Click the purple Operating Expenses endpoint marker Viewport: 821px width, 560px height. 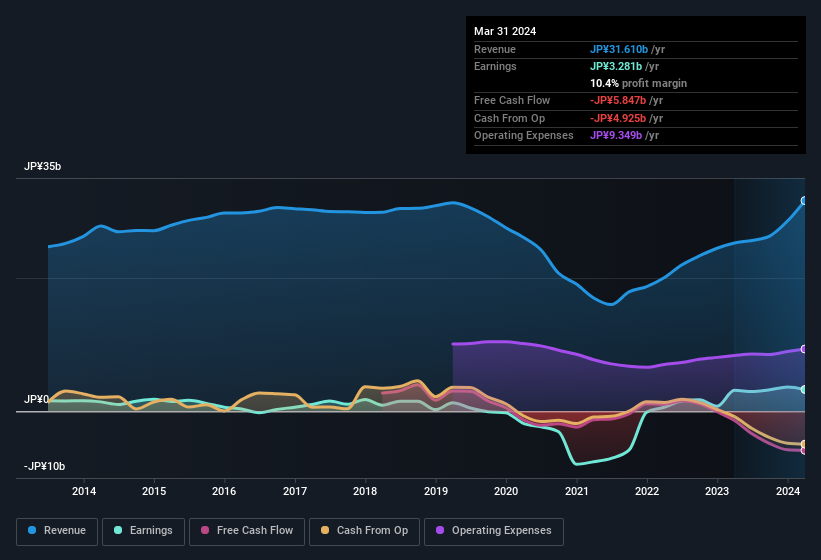(x=804, y=349)
